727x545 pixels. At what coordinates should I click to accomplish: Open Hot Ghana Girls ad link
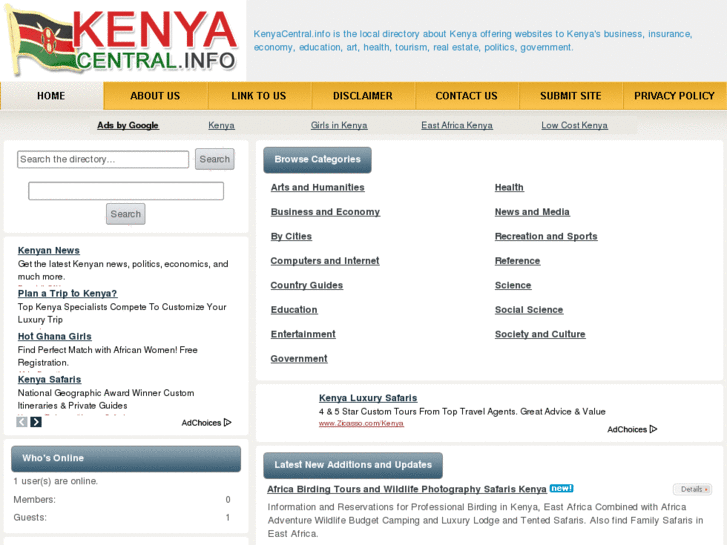(x=55, y=336)
